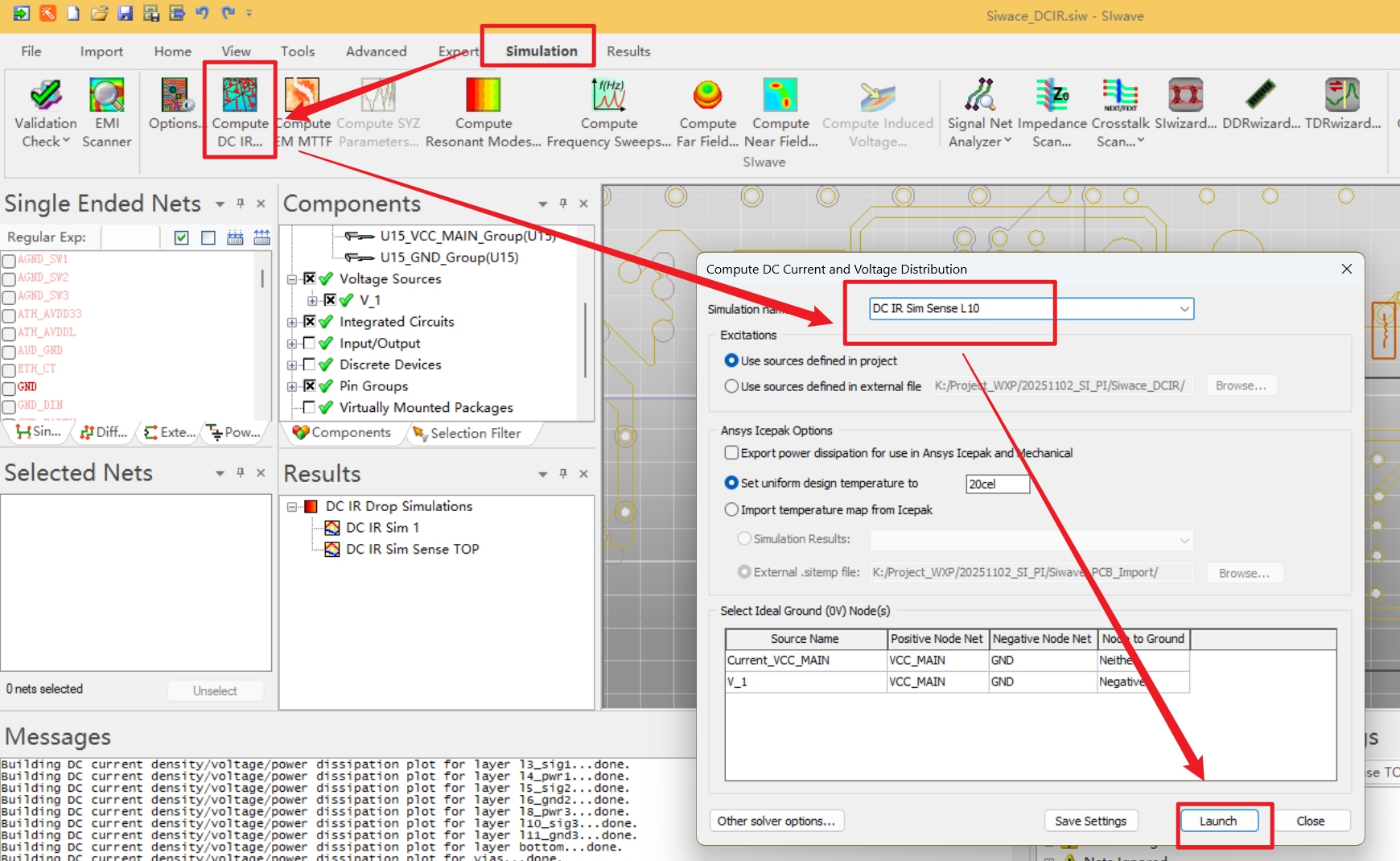Select Set uniform design temperature option
The height and width of the screenshot is (861, 1400).
(731, 483)
